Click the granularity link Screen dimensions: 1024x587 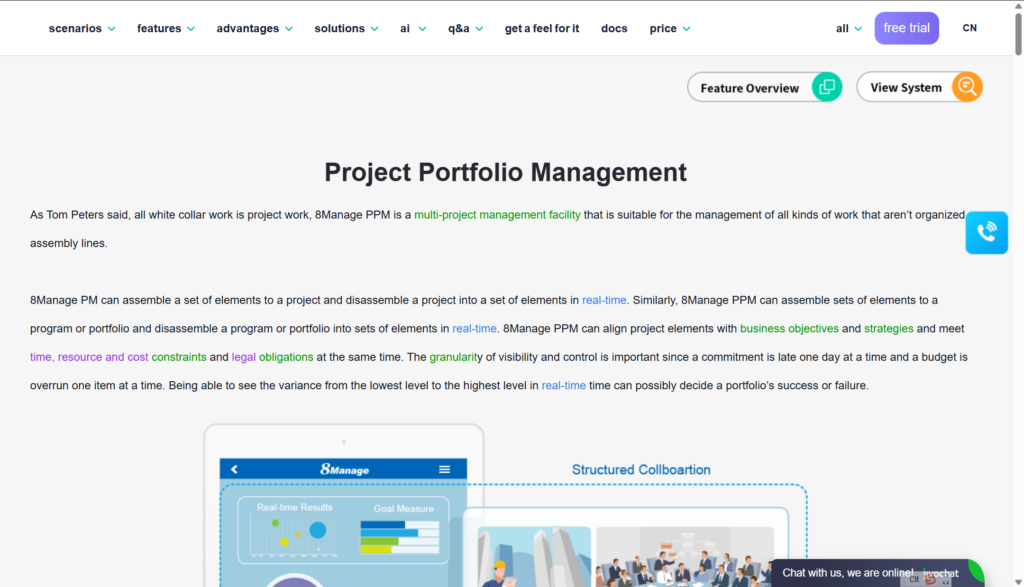coord(456,357)
